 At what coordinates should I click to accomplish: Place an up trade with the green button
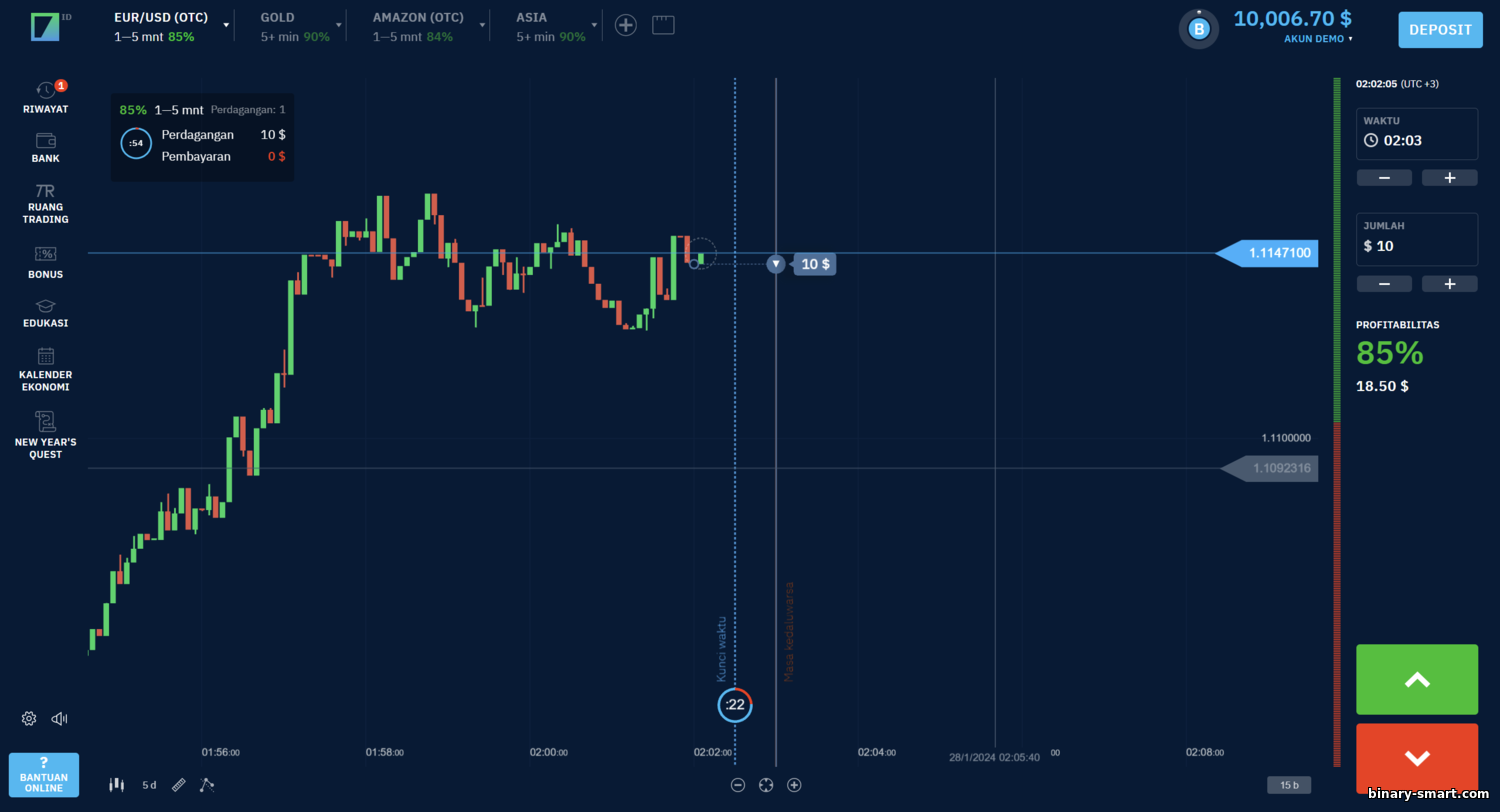click(x=1417, y=679)
